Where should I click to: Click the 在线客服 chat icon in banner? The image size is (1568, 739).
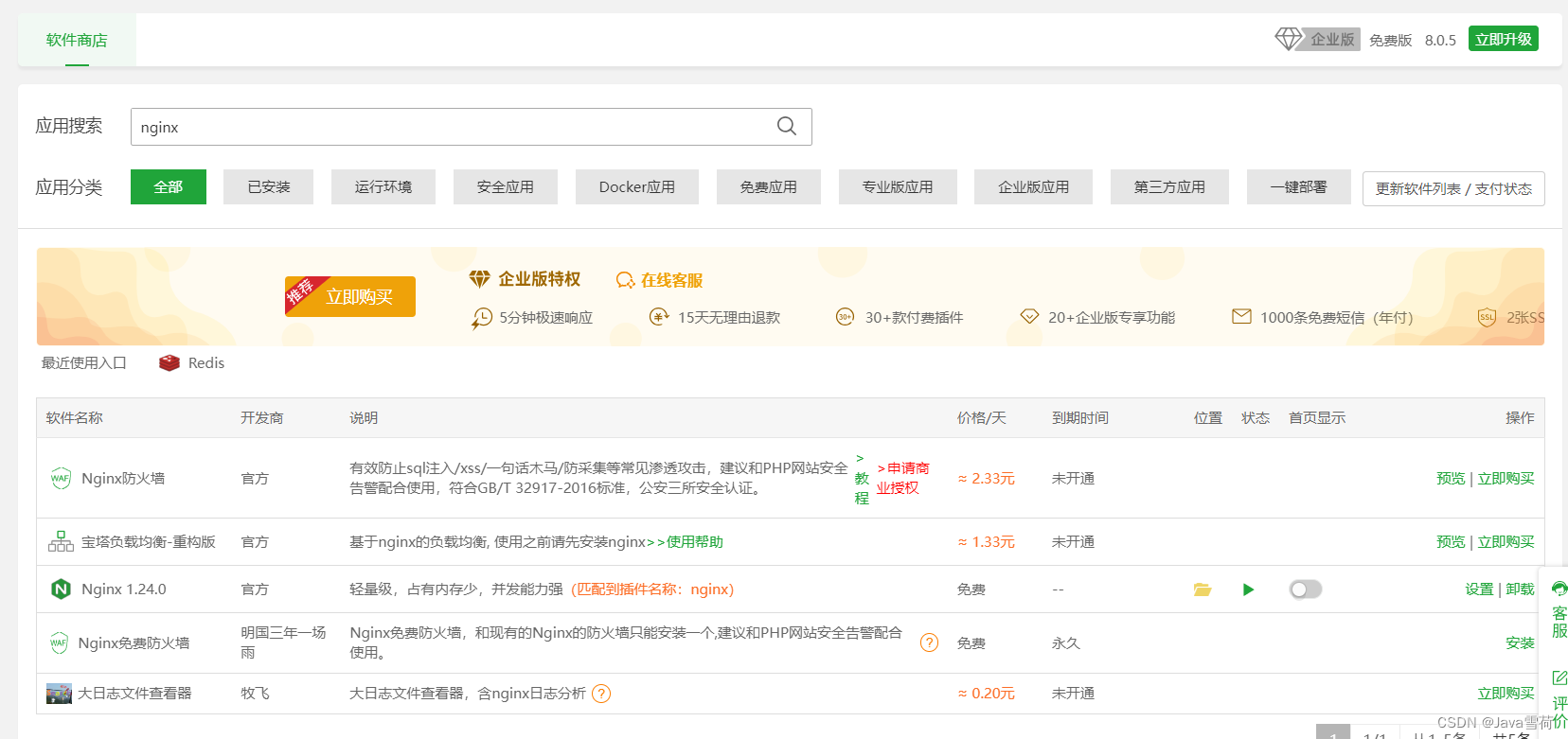point(625,280)
